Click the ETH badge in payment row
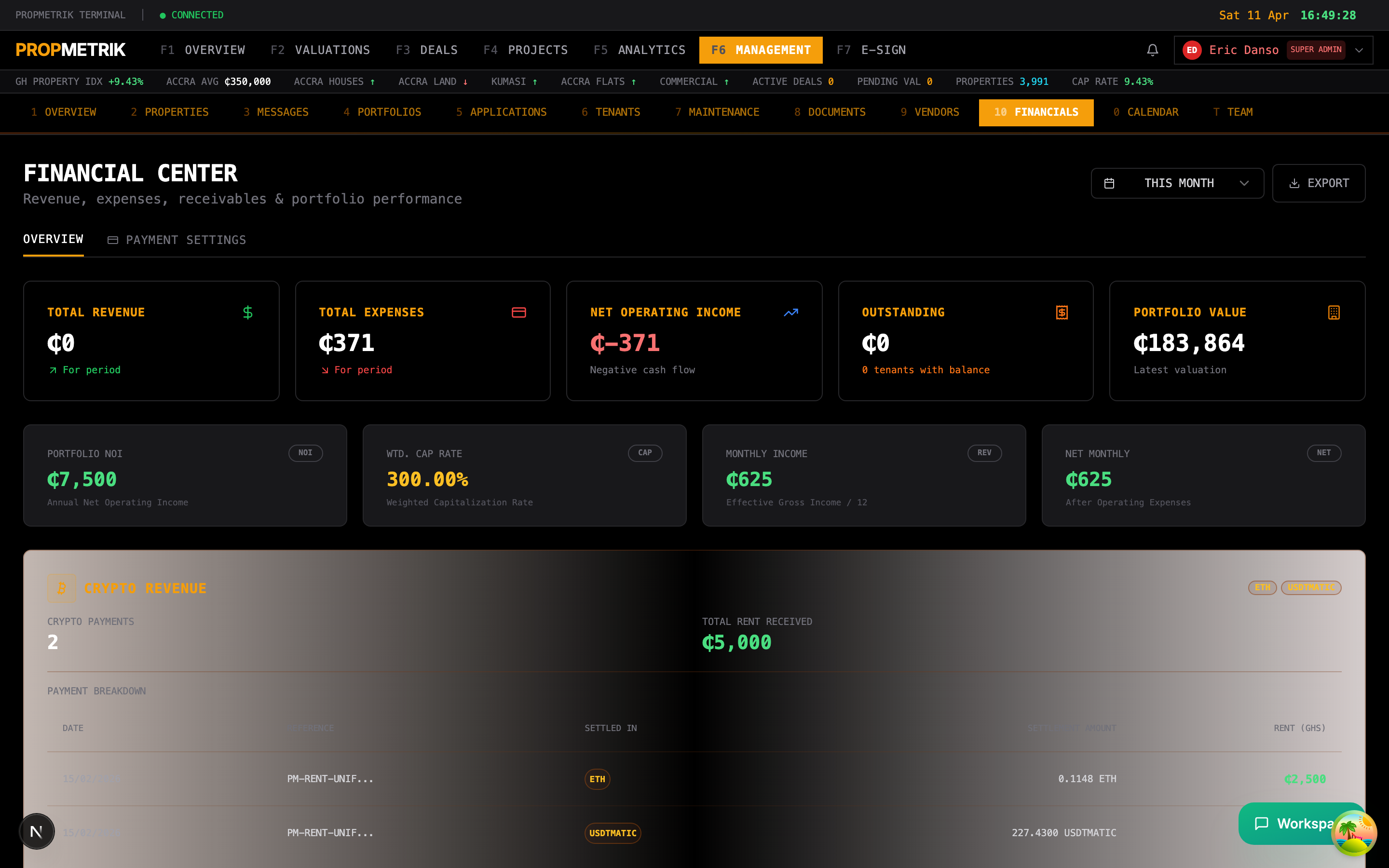The image size is (1389, 868). pos(597,779)
